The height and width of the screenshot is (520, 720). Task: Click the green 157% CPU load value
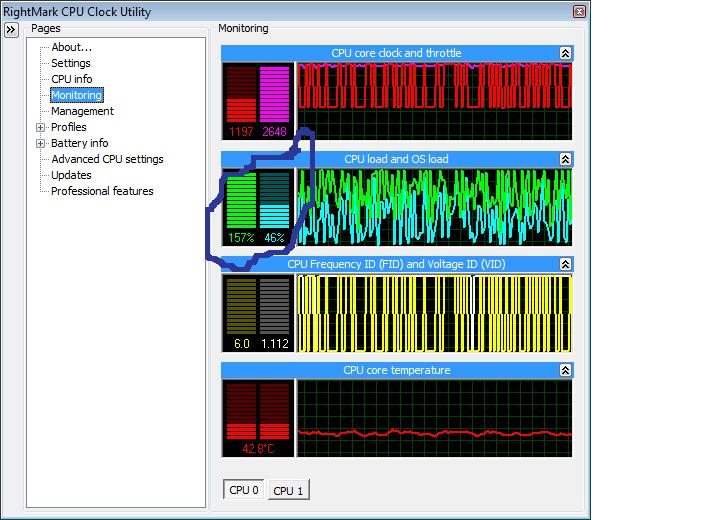pyautogui.click(x=241, y=238)
